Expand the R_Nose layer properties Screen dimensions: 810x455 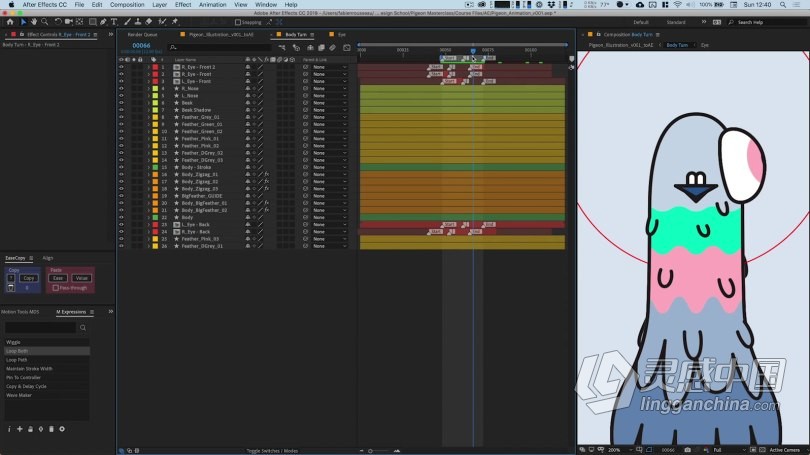[x=149, y=88]
